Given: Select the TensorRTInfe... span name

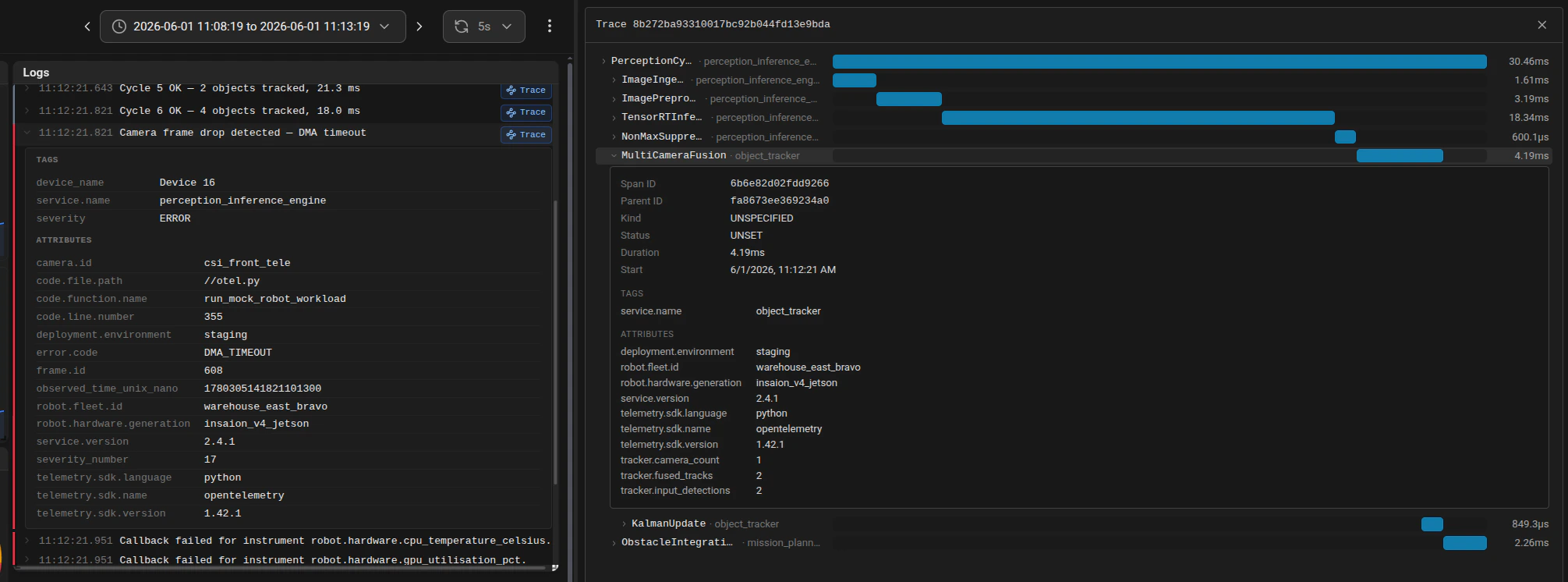Looking at the screenshot, I should tap(661, 117).
